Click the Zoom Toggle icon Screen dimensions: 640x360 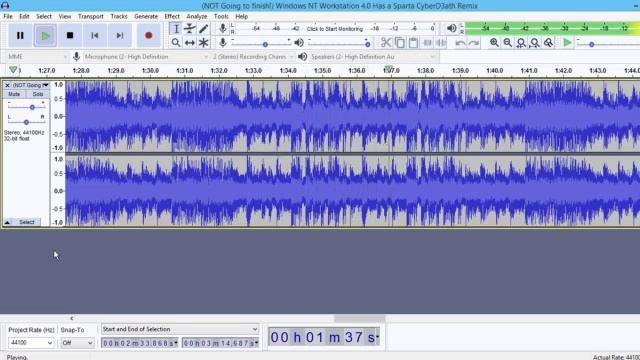pos(548,42)
